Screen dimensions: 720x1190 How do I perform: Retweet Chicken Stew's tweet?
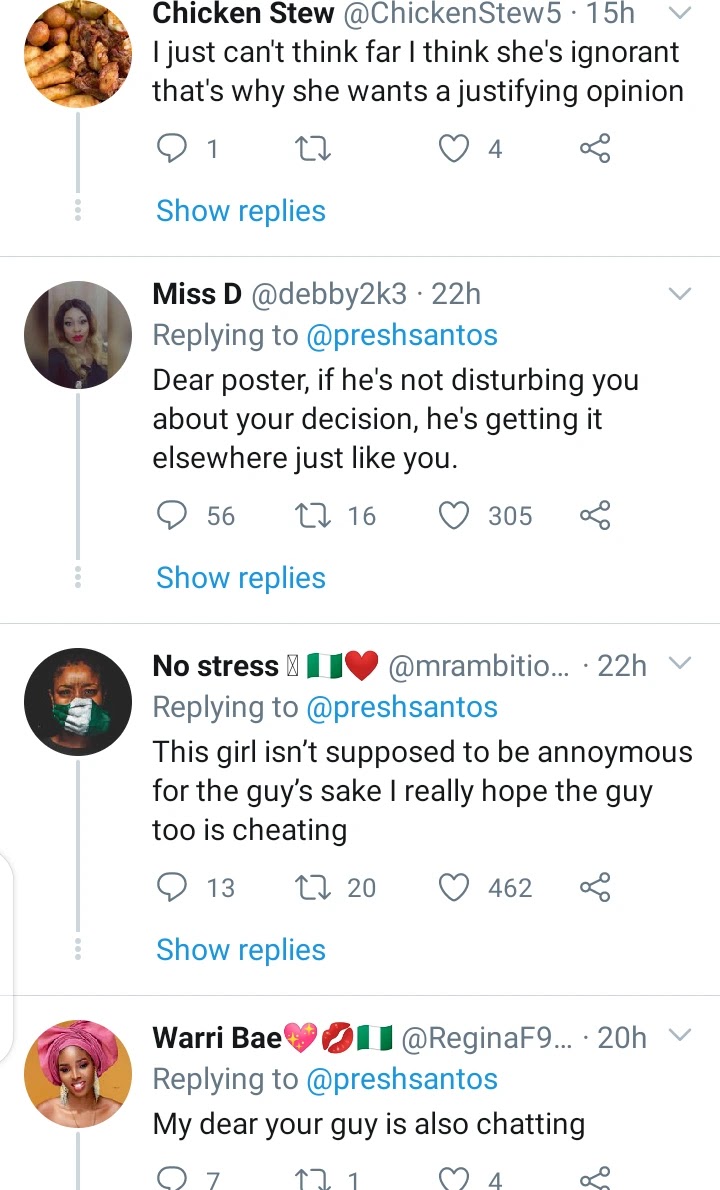(x=314, y=149)
